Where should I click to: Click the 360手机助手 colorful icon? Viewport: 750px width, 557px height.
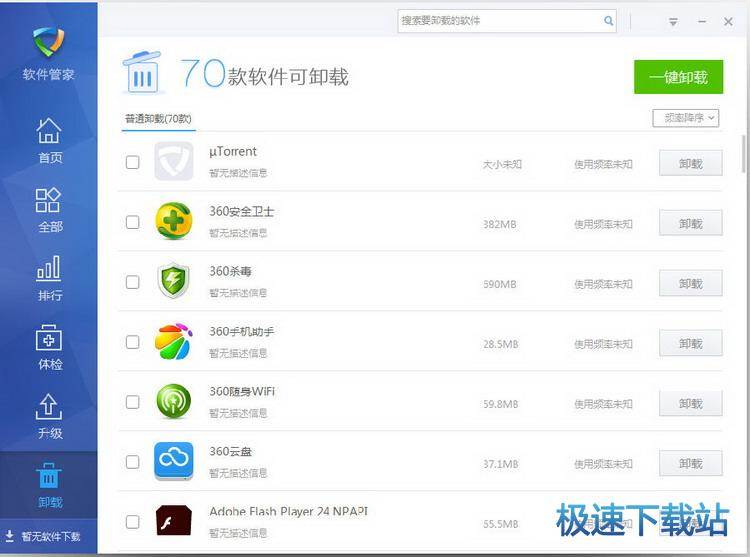(x=174, y=341)
